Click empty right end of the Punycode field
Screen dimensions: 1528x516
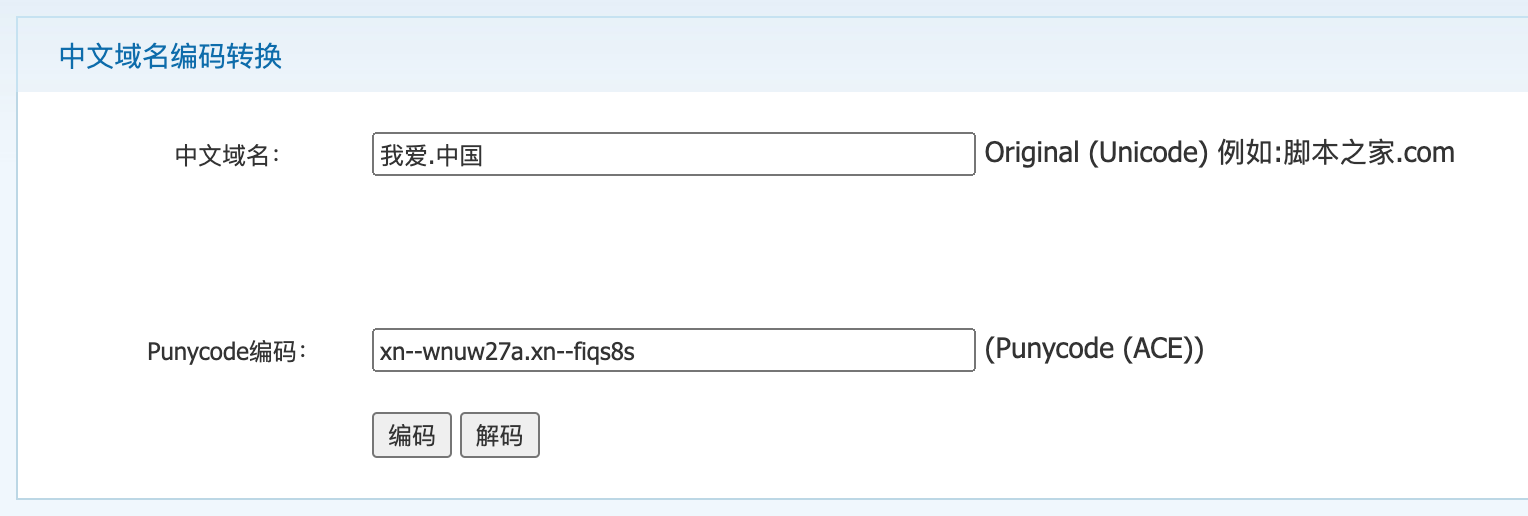tap(900, 351)
